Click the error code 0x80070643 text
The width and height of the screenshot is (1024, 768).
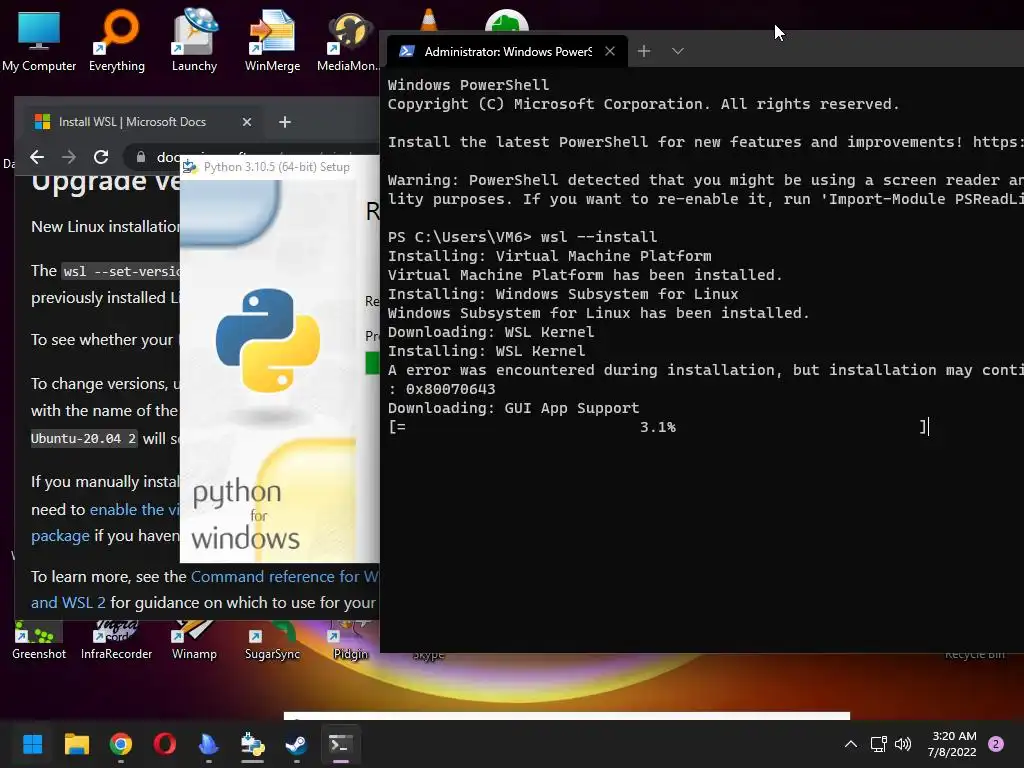451,389
